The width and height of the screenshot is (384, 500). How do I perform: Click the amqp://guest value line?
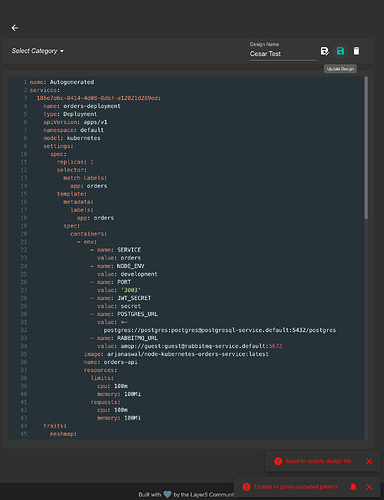pos(190,346)
